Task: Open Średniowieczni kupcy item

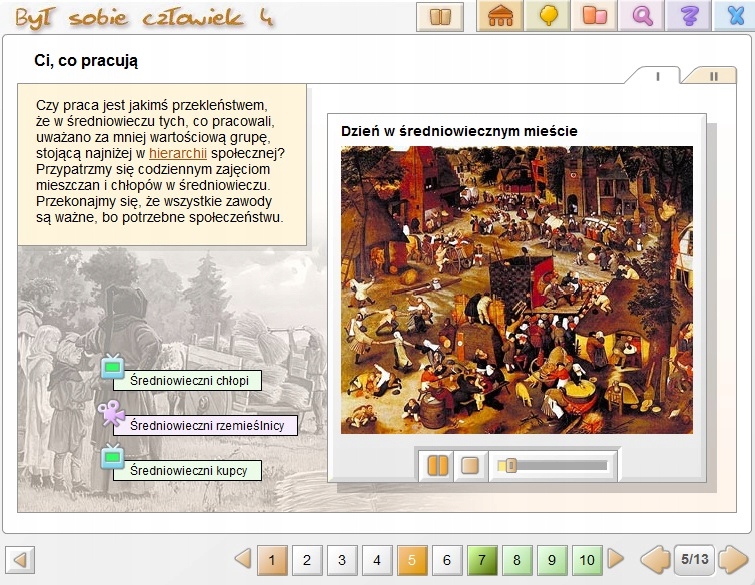Action: pos(187,470)
